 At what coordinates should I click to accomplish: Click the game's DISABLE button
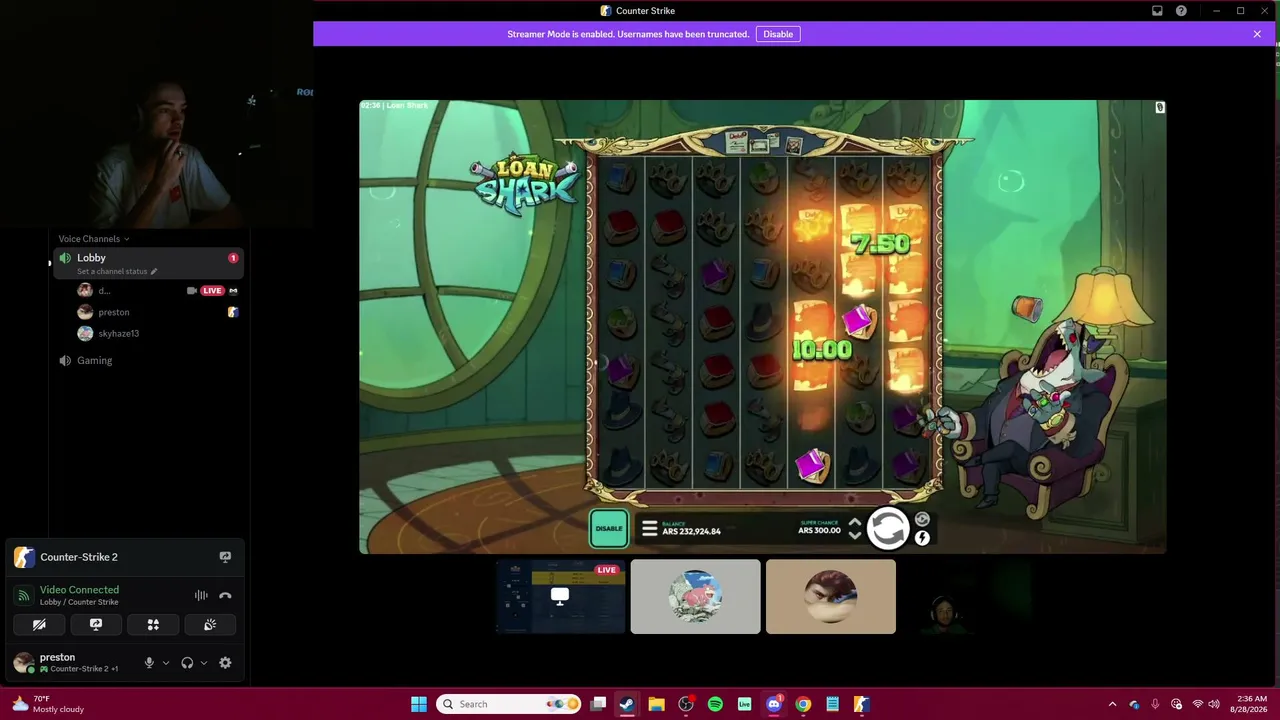pyautogui.click(x=609, y=529)
